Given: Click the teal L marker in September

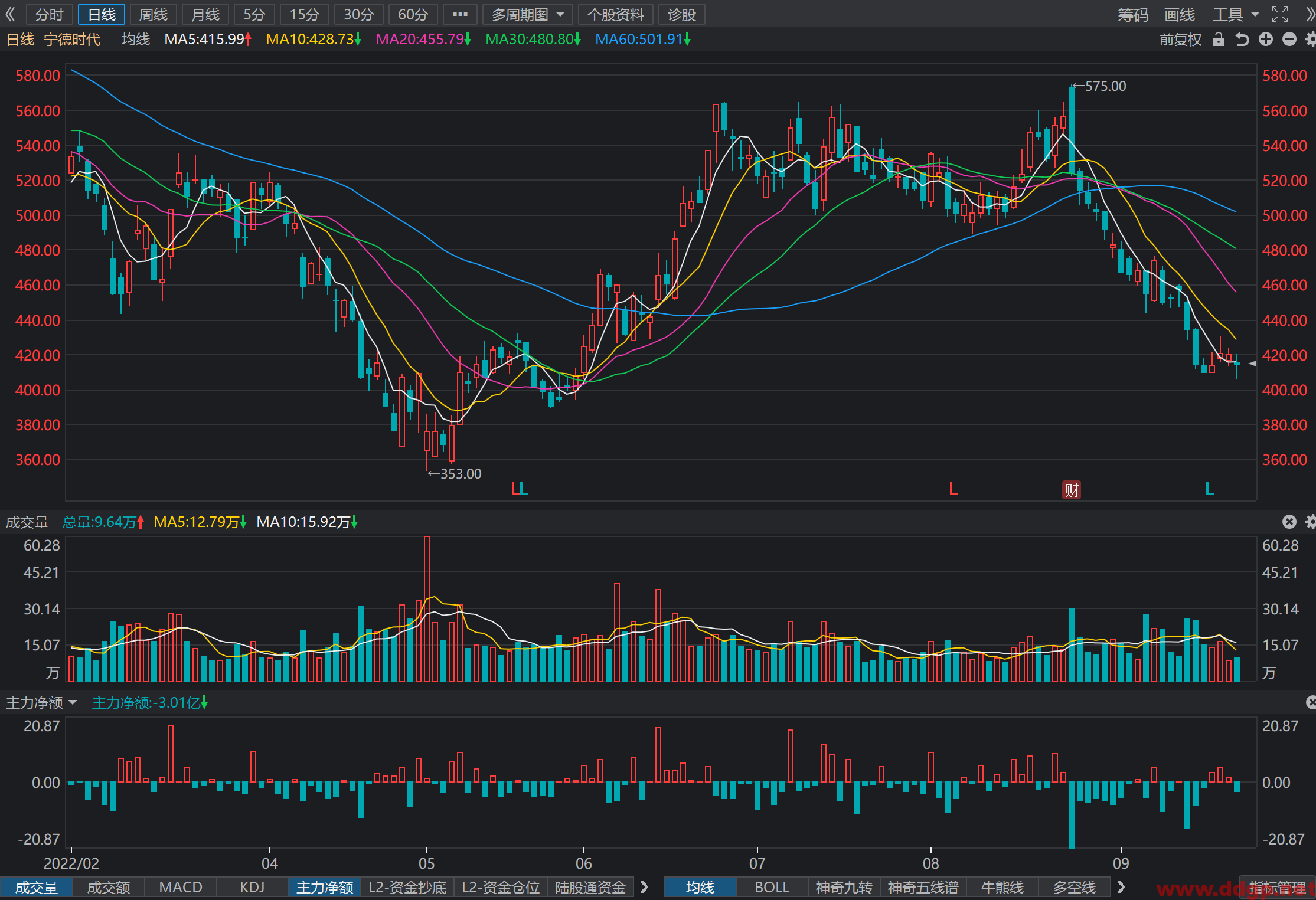Looking at the screenshot, I should coord(1209,489).
